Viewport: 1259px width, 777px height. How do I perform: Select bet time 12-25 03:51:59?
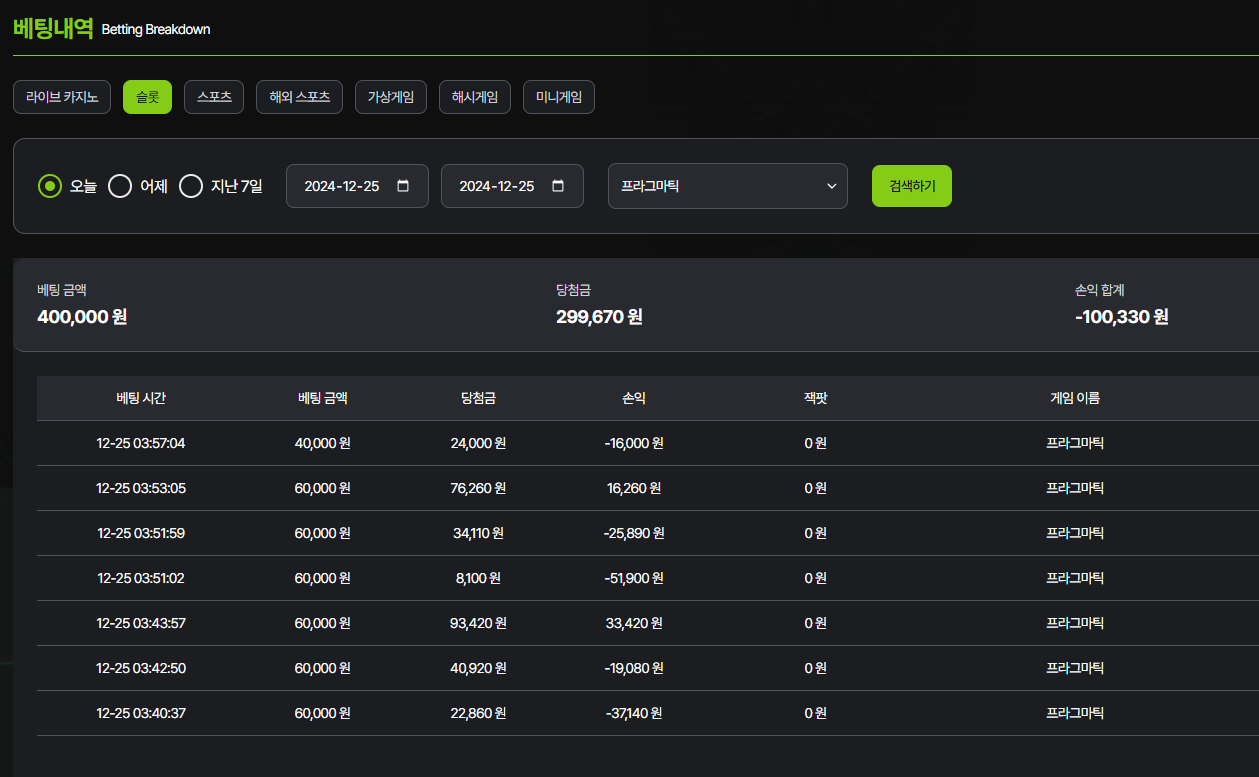(141, 533)
